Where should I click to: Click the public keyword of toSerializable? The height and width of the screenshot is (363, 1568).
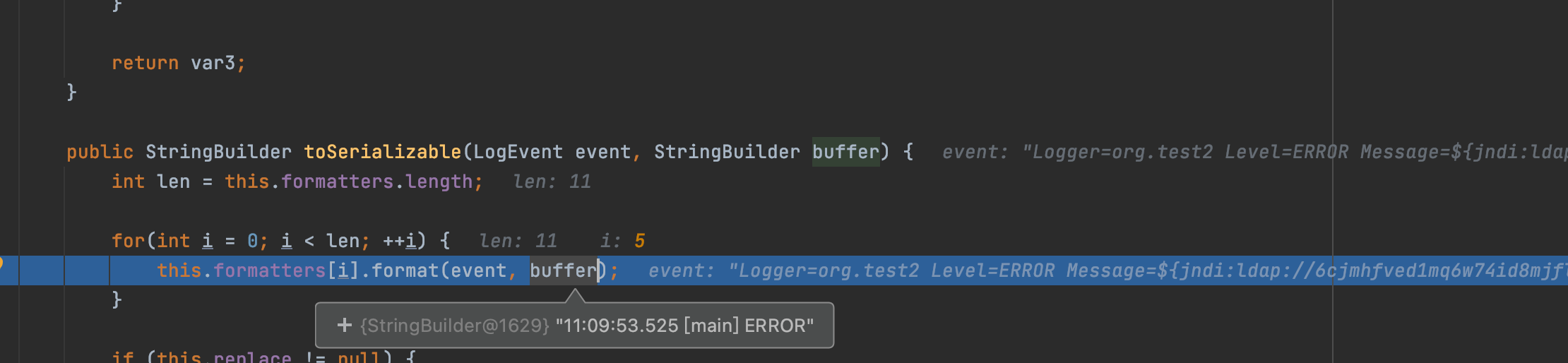100,152
